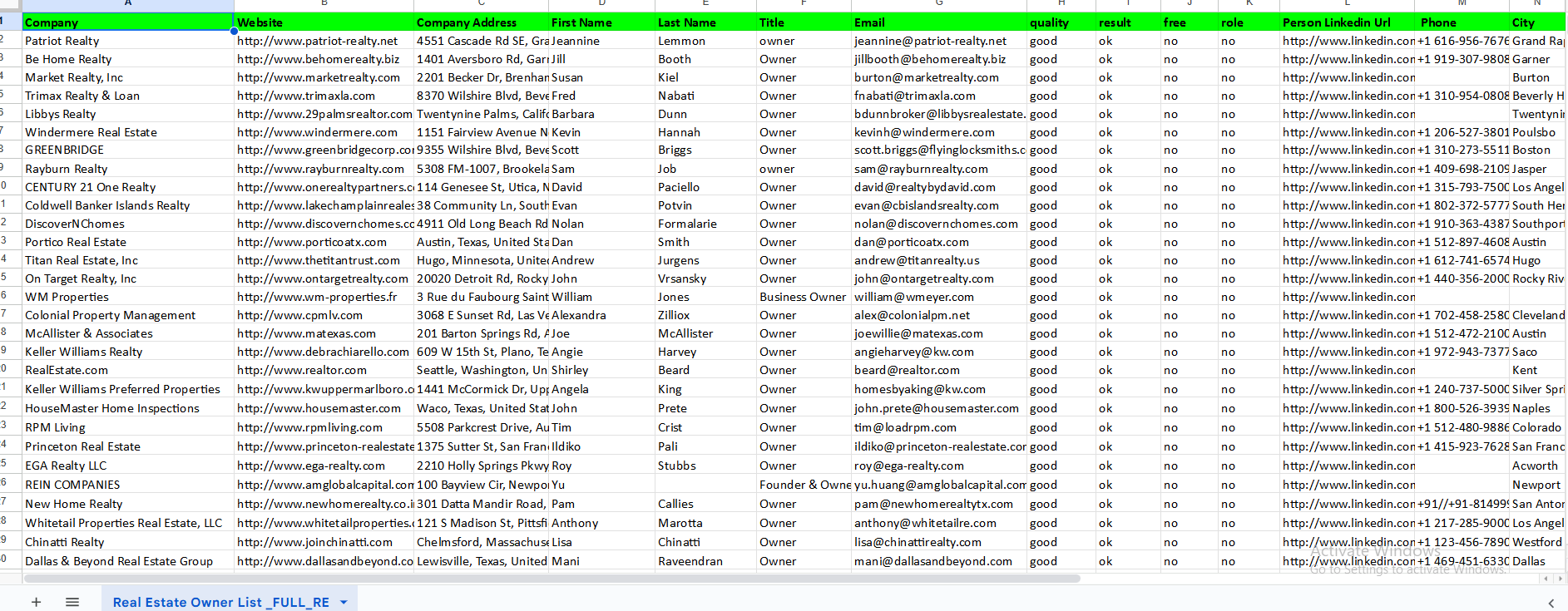This screenshot has height=611, width=1568.
Task: Click the horizontal scrollbar thumb
Action: pos(552,579)
